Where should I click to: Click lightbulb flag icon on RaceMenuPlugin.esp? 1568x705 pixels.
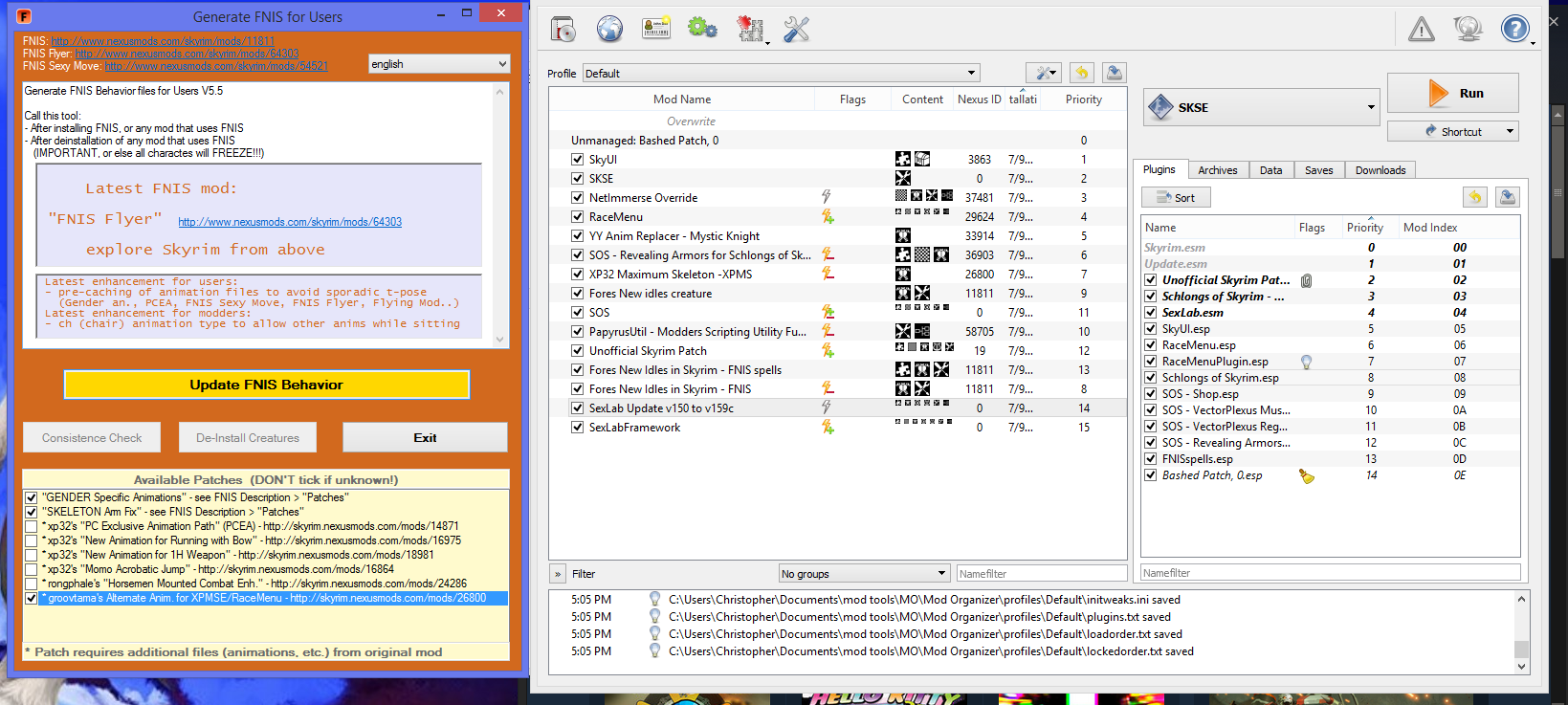click(1306, 362)
